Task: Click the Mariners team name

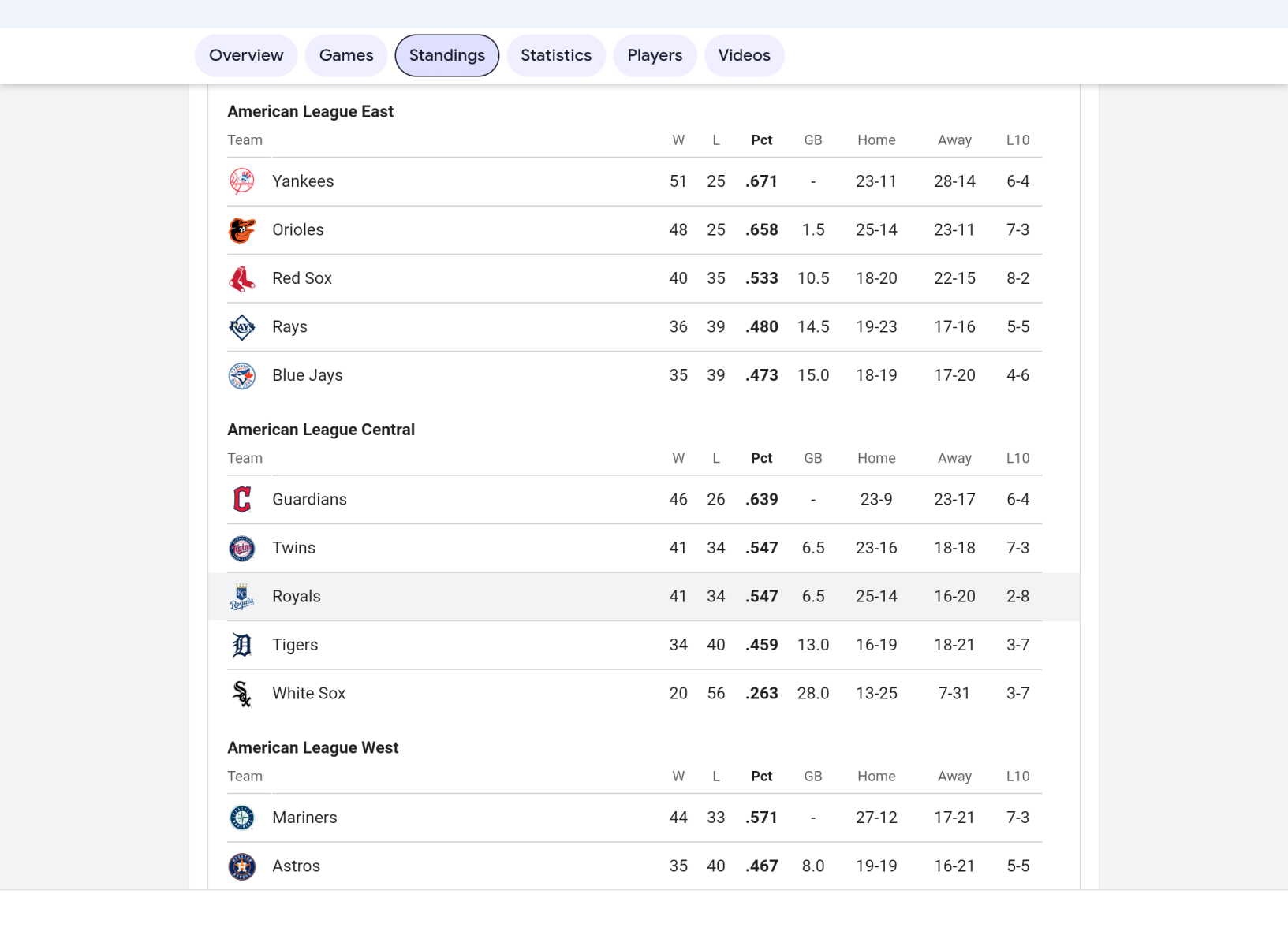Action: click(x=304, y=818)
